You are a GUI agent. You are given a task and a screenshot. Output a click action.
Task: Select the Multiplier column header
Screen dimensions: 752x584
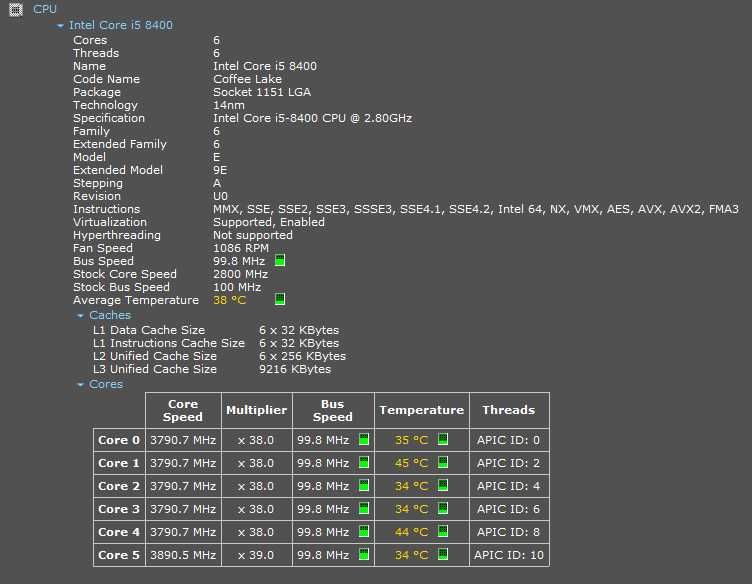pos(257,410)
